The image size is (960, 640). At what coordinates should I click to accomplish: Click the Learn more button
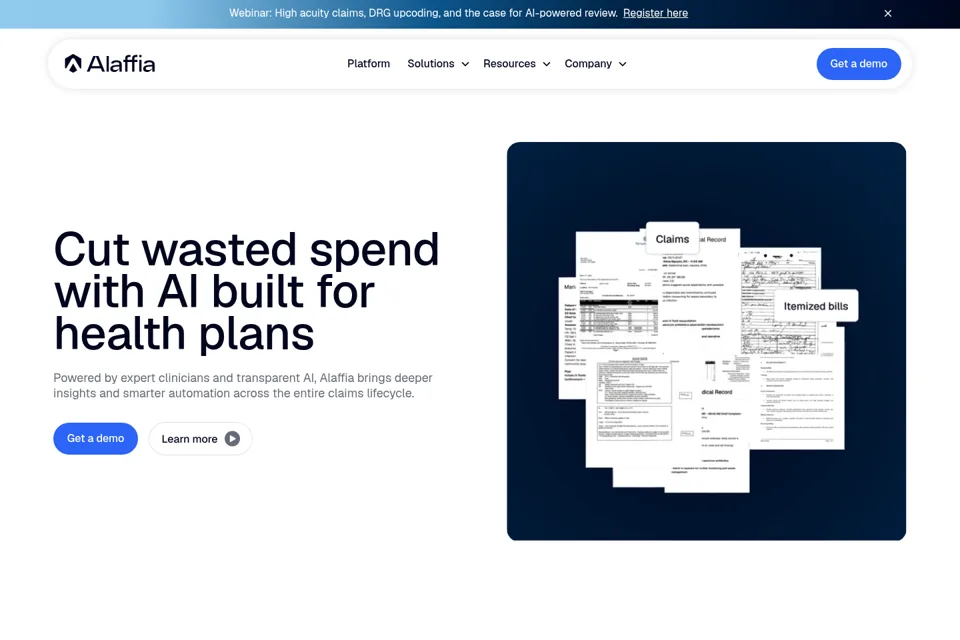(x=200, y=439)
